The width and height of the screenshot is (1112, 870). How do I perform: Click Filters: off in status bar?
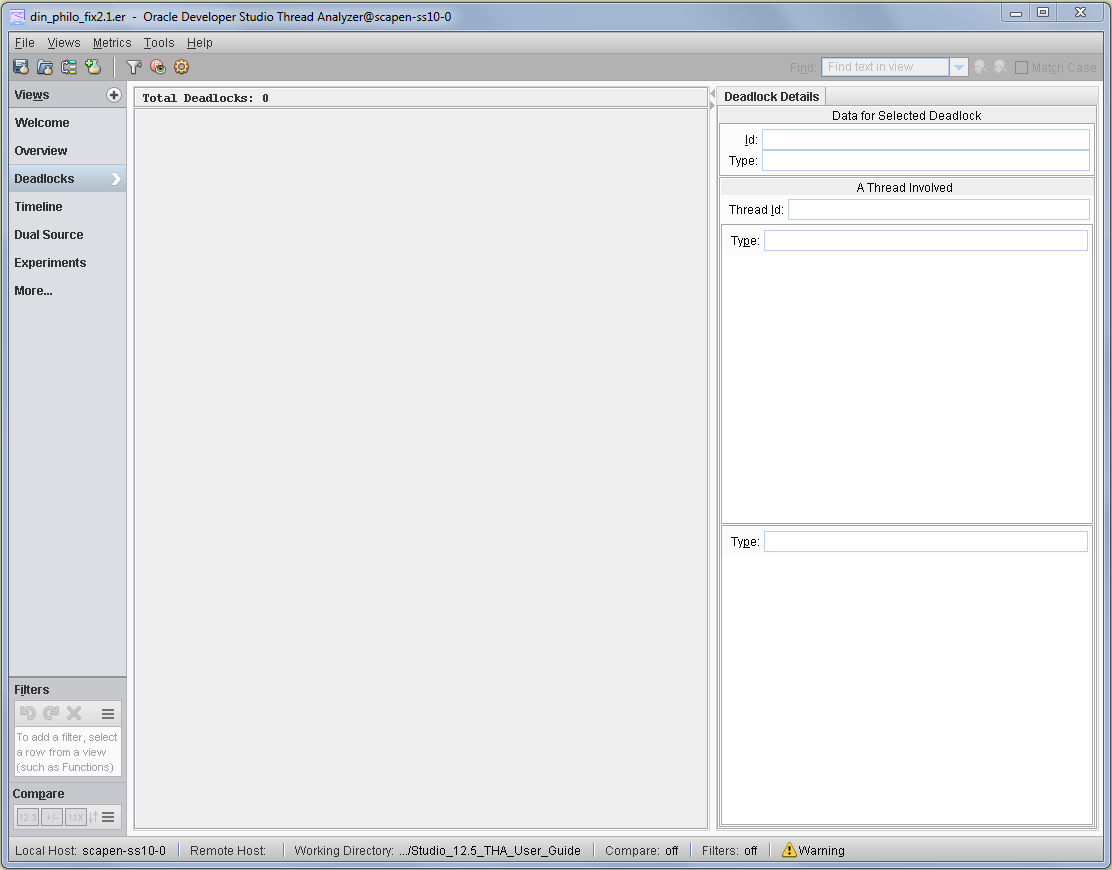tap(729, 850)
